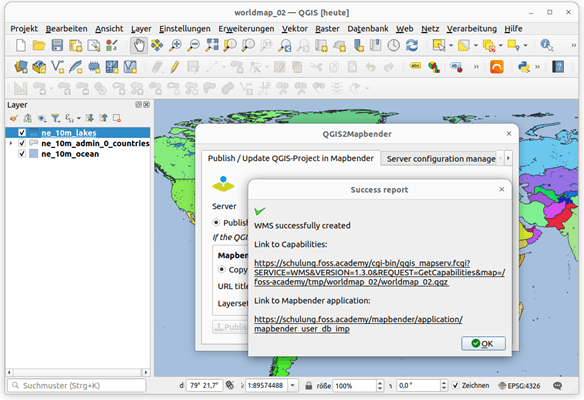The height and width of the screenshot is (400, 584).
Task: Open the expand-all dropdown in Layer panel
Action: tap(79, 118)
